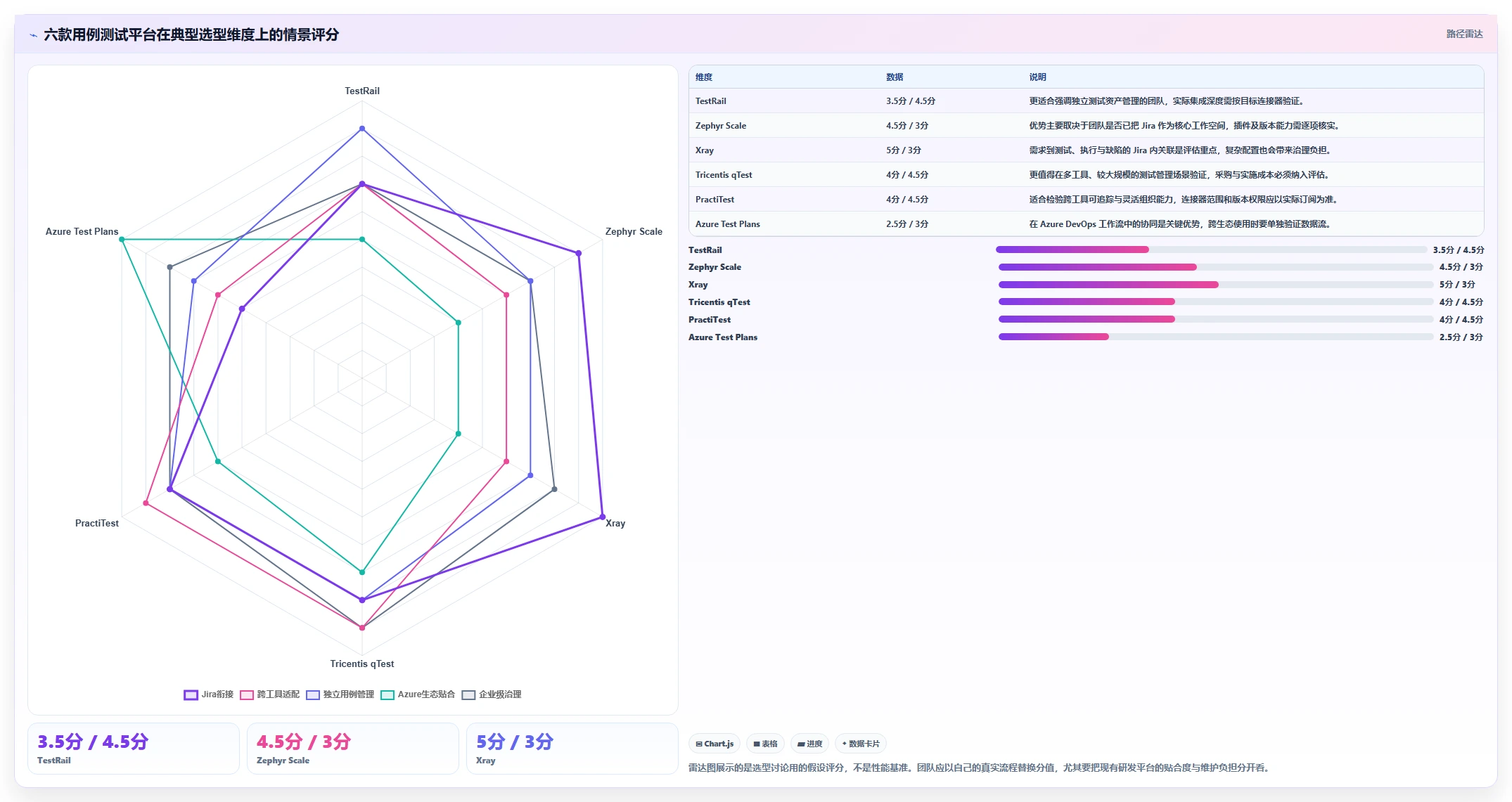The height and width of the screenshot is (802, 1512).
Task: Select the TestRail row in the table
Action: [1087, 101]
